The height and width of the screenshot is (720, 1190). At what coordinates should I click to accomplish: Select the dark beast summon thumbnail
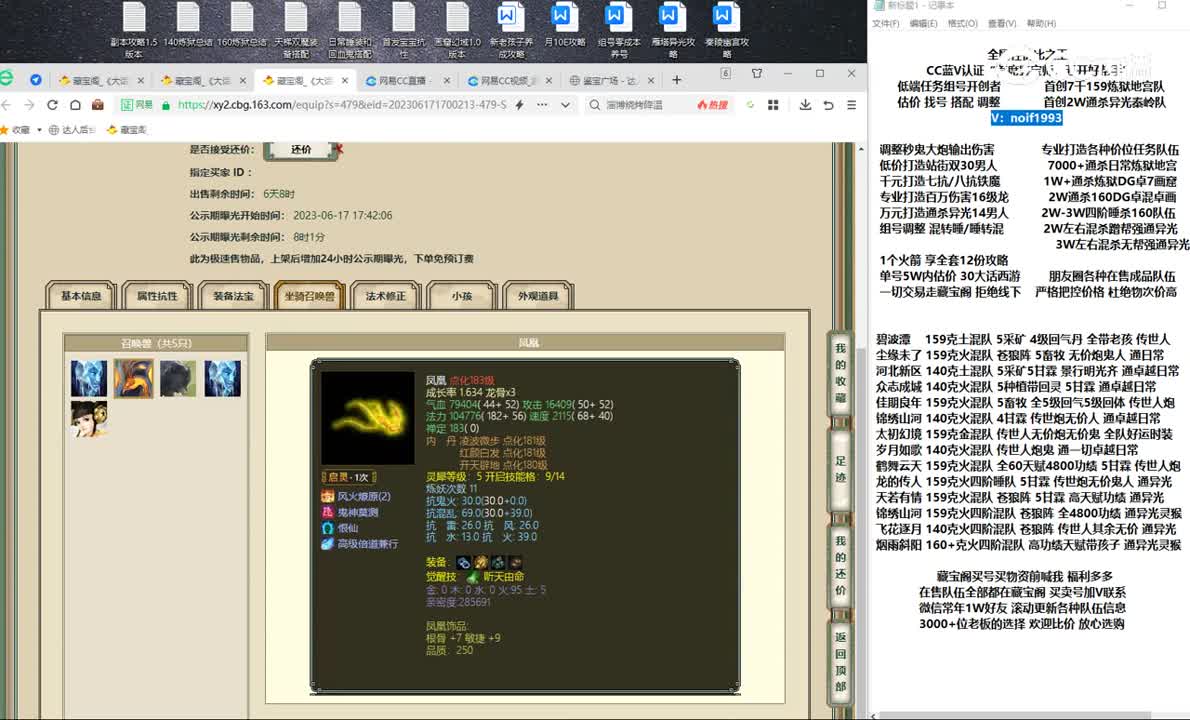(x=178, y=378)
